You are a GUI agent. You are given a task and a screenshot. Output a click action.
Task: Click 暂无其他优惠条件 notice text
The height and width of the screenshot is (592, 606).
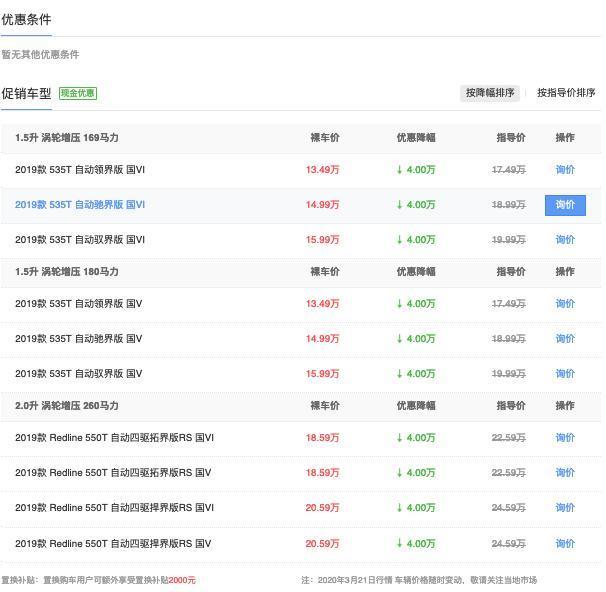[x=40, y=54]
